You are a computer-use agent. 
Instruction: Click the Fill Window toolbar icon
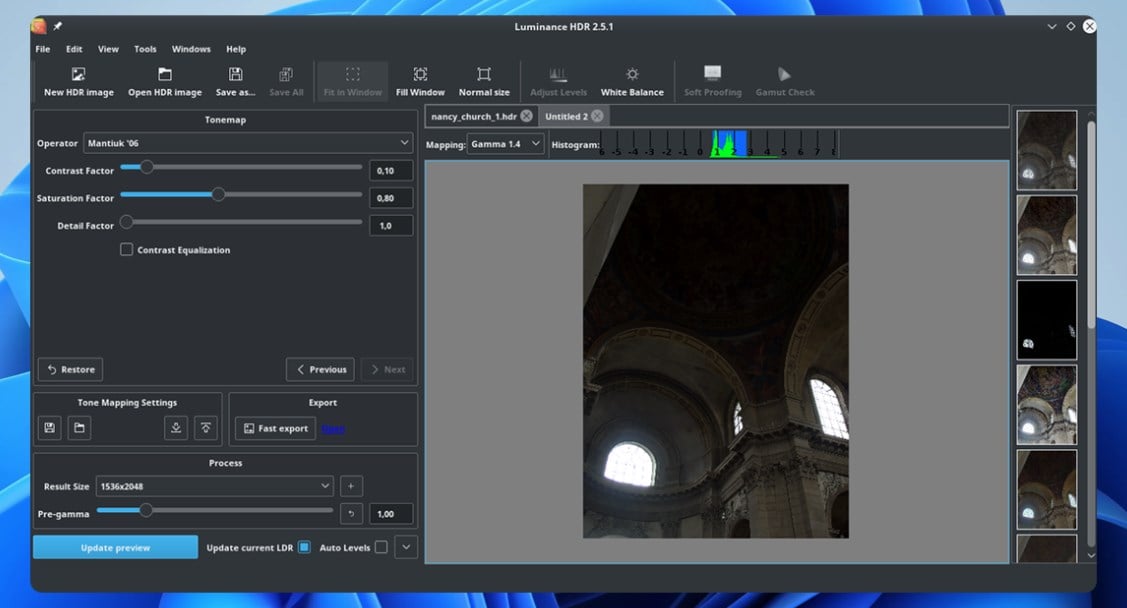[420, 75]
